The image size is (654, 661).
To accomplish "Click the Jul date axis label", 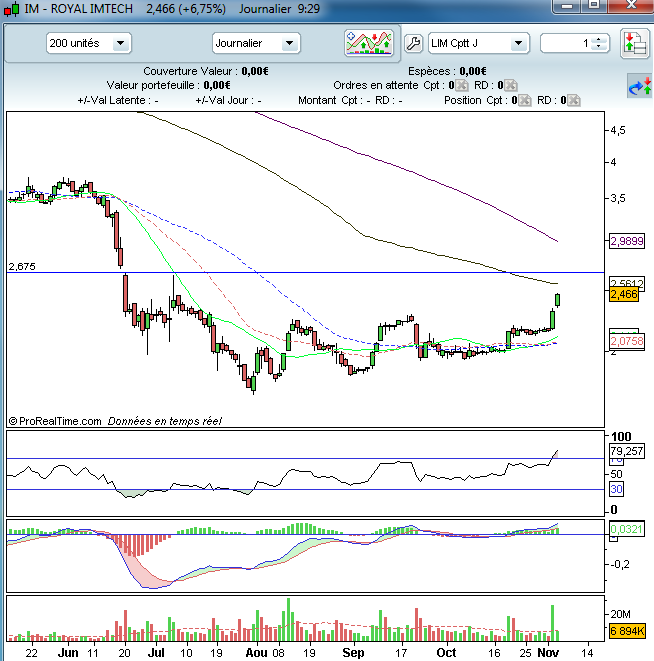I will pyautogui.click(x=156, y=653).
